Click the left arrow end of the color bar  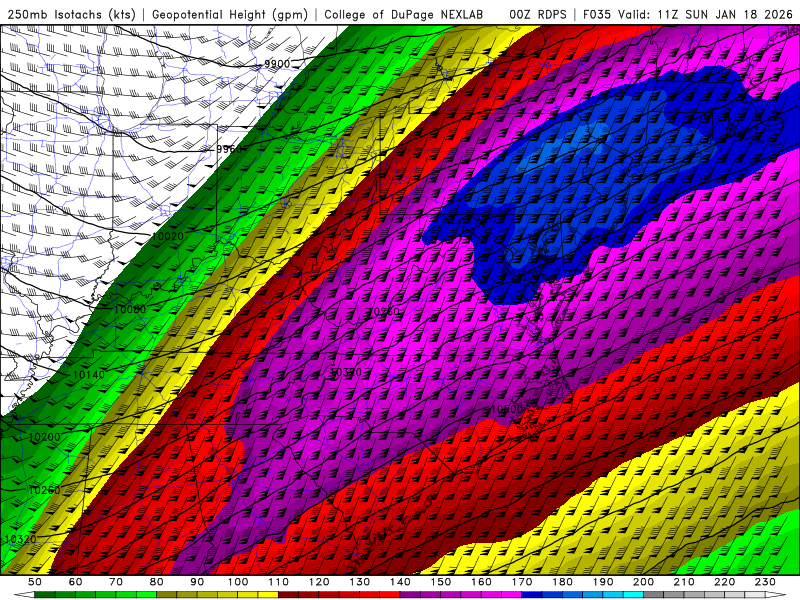(24, 595)
